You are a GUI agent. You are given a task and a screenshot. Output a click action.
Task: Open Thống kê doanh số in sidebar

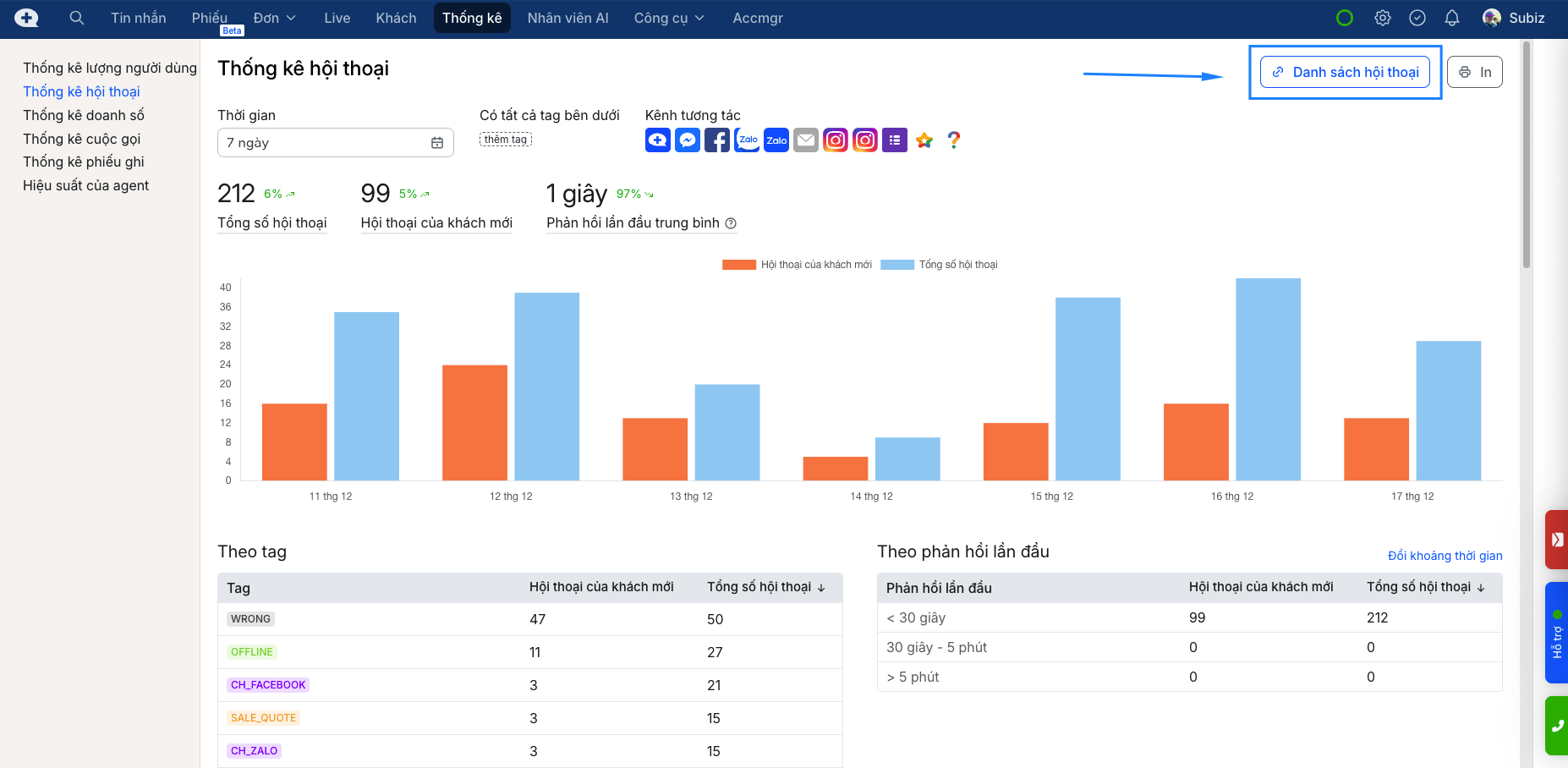[84, 115]
